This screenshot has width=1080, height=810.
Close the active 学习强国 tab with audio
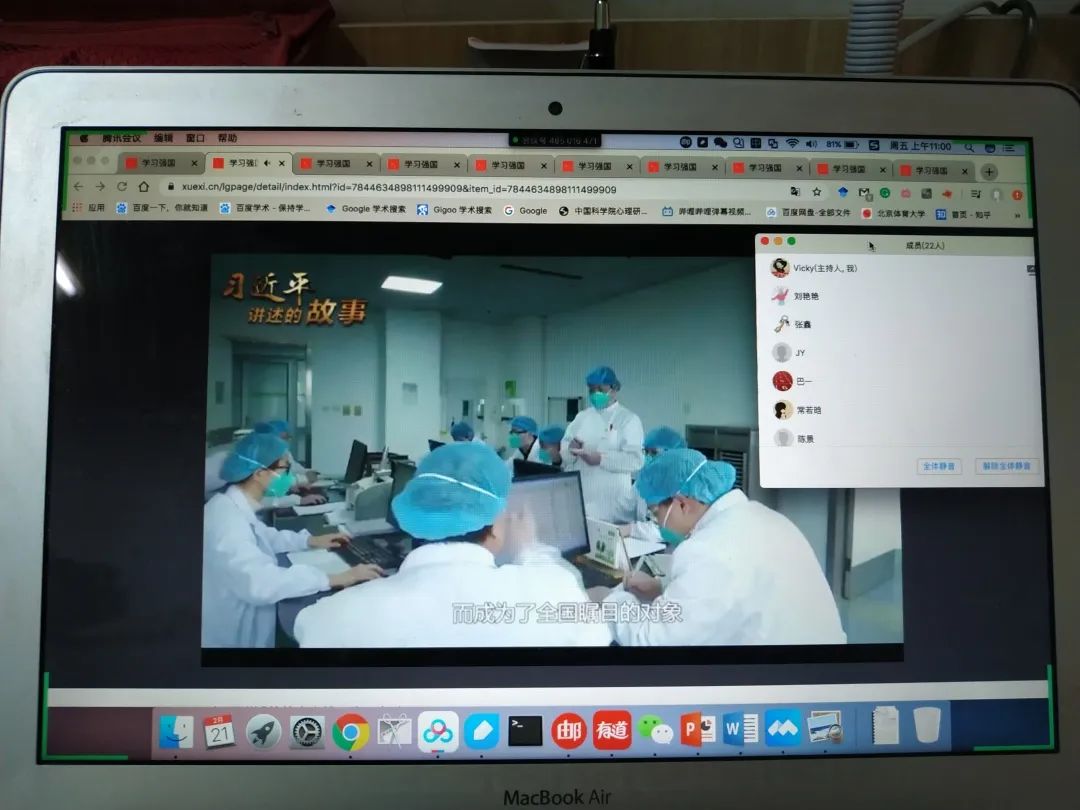[x=281, y=164]
